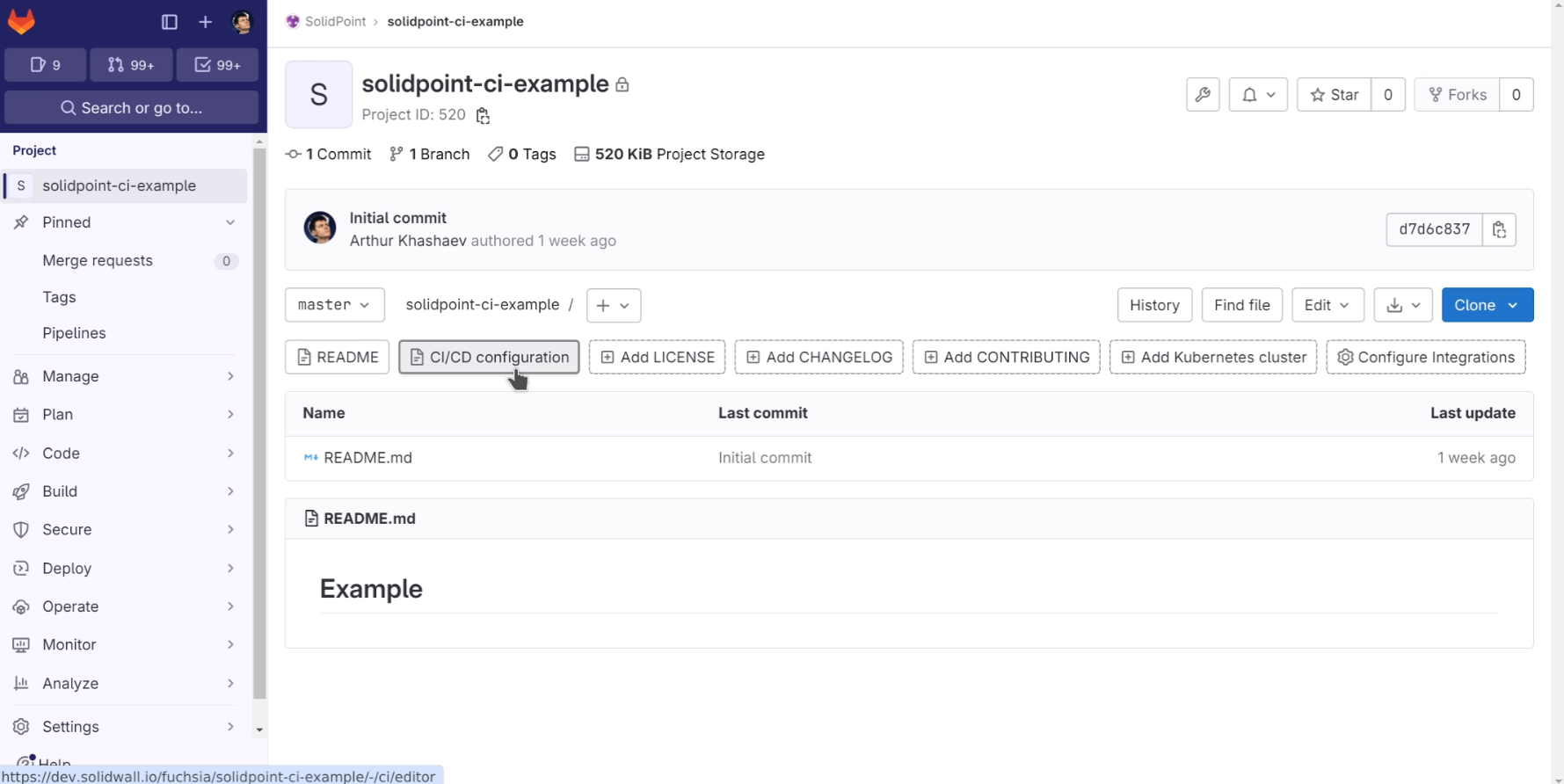Screen dimensions: 1564x784
Task: Click the search or go to field
Action: click(x=131, y=107)
